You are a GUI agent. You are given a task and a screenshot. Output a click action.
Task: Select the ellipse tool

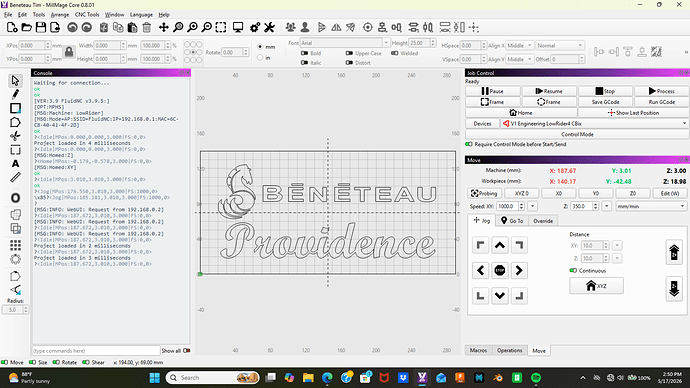15,198
